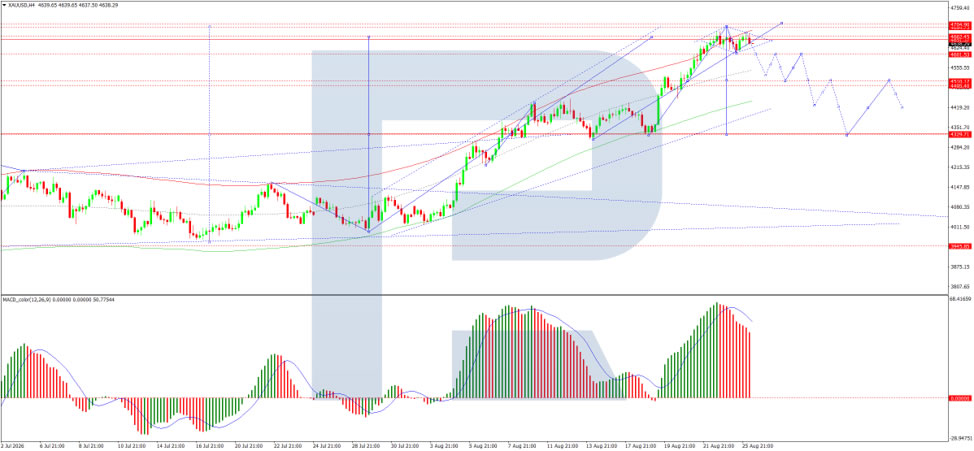Click the 4759.40 price scale value
Screen dimensions: 974x451
pyautogui.click(x=960, y=7)
